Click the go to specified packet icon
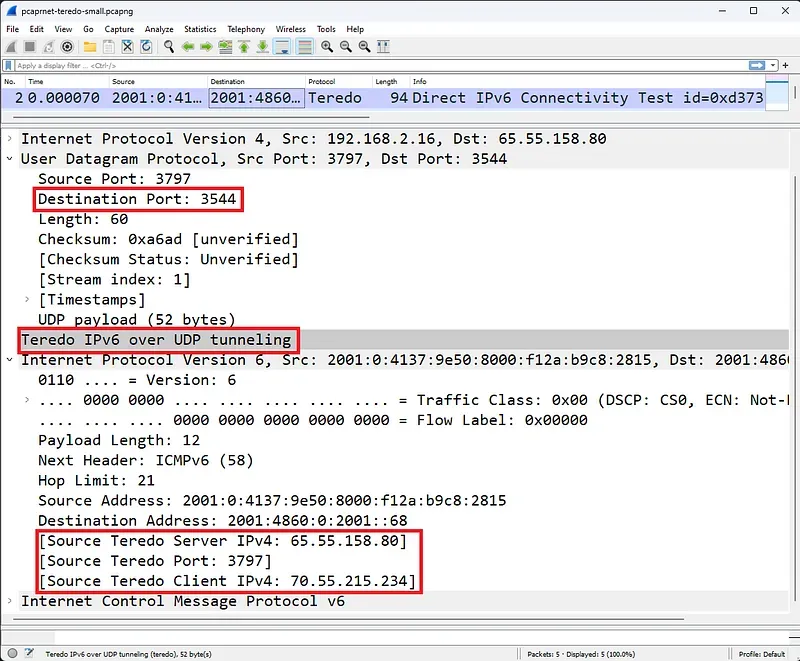 tap(225, 47)
